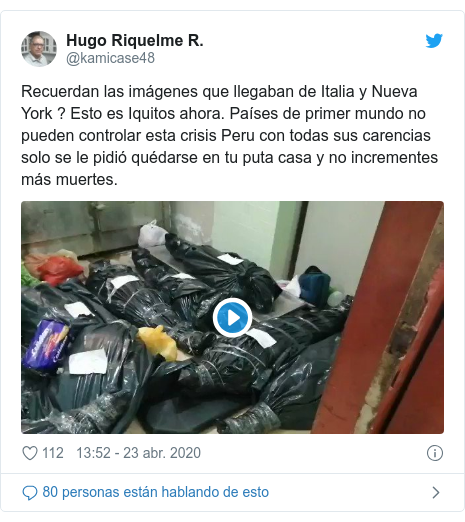Click the tweet text starting with 'Recuerdan las imágenes'
The image size is (465, 522).
point(229,135)
